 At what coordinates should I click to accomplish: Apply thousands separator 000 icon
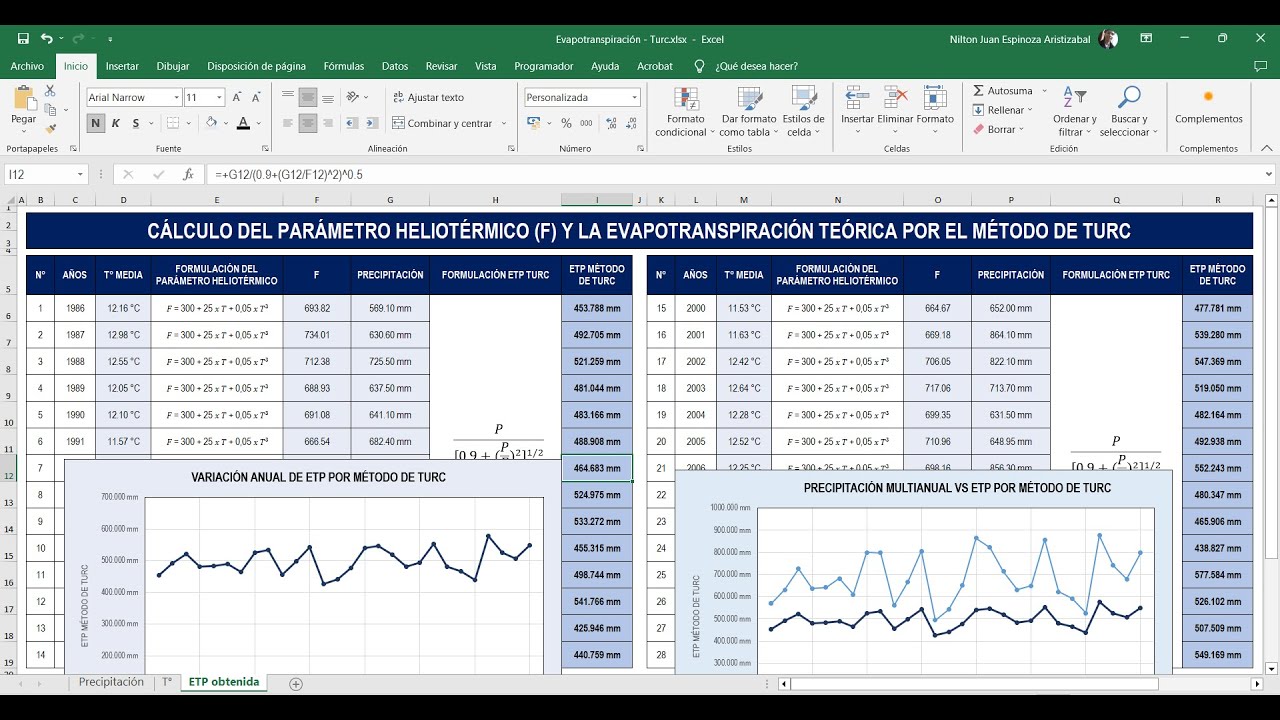pyautogui.click(x=586, y=123)
